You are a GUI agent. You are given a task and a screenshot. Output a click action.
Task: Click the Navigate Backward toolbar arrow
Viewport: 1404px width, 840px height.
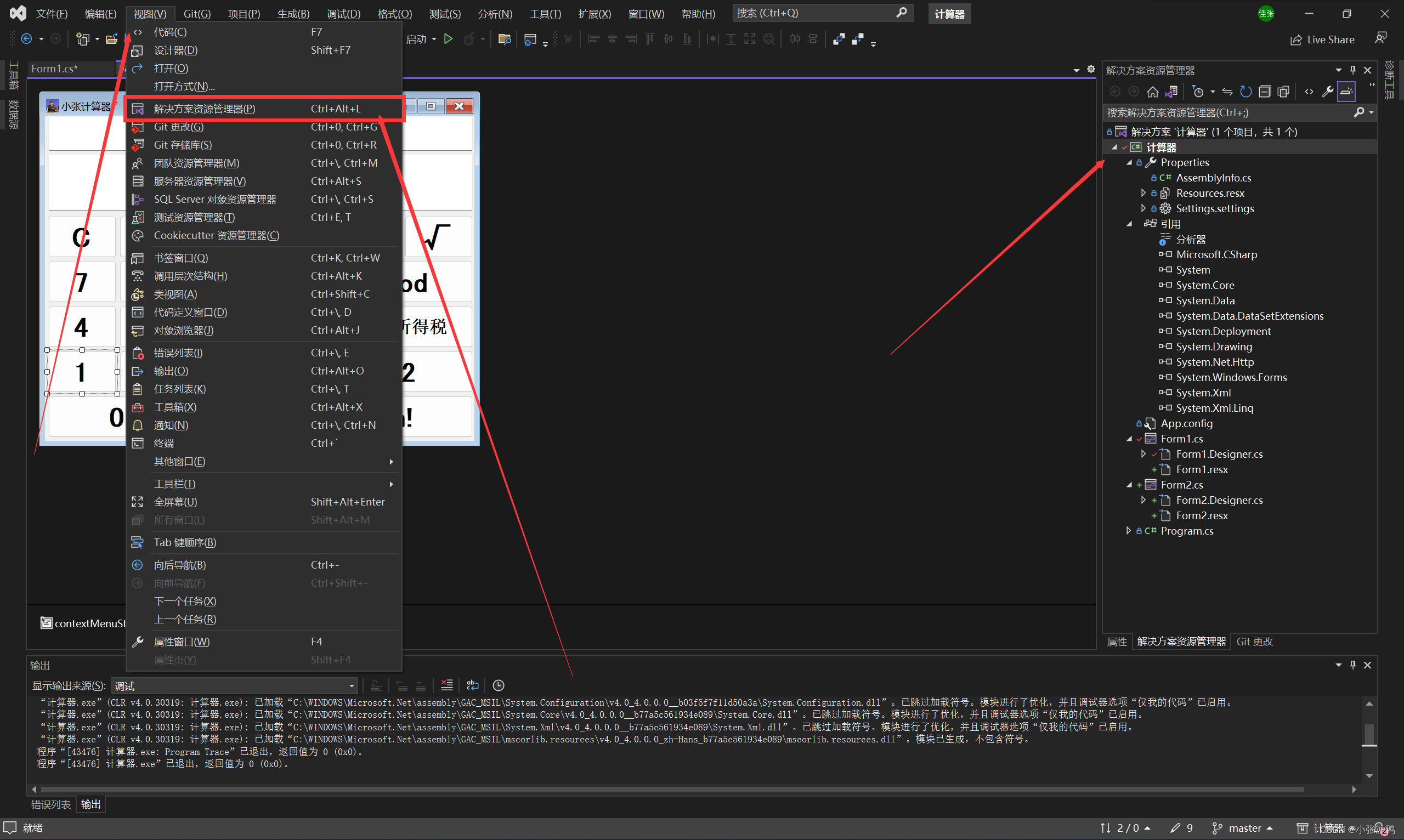27,39
